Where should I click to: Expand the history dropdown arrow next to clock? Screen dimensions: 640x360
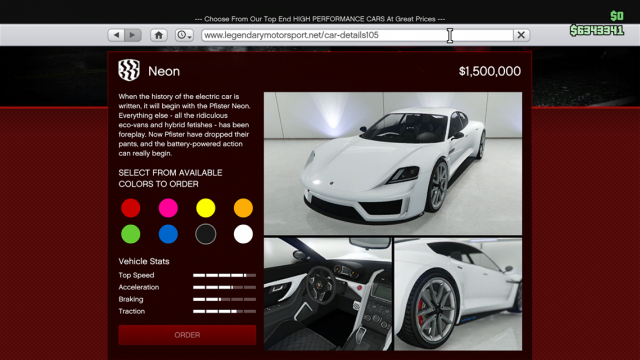(x=190, y=37)
